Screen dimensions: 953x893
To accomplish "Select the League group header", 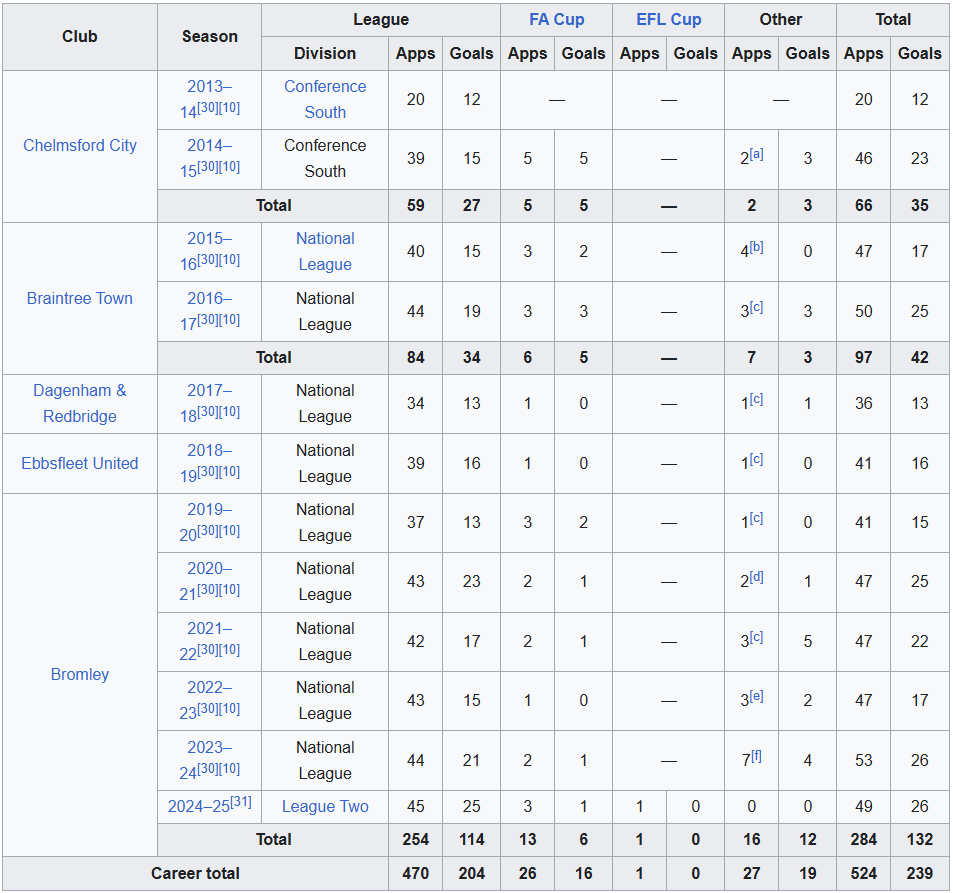I will click(x=381, y=19).
